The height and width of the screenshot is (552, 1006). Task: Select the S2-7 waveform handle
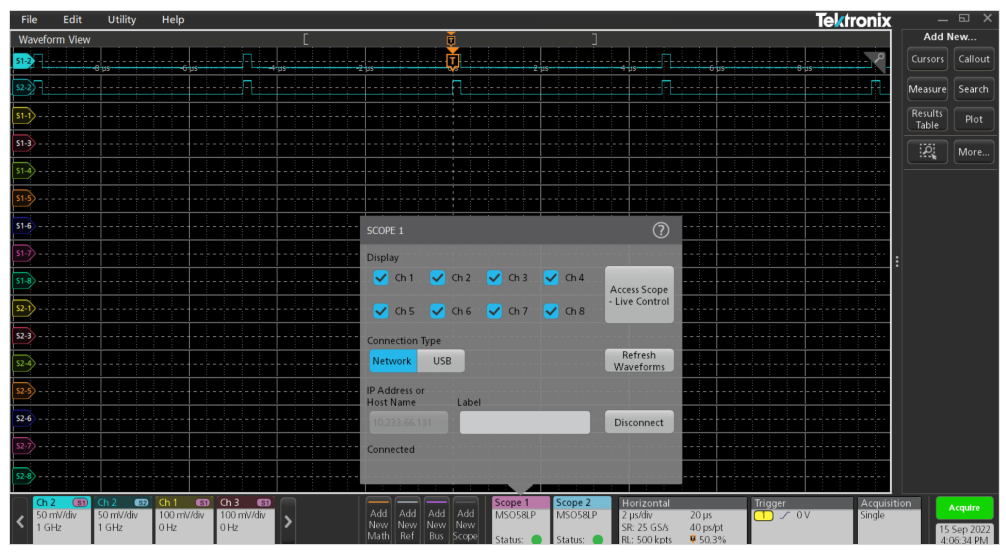point(24,446)
